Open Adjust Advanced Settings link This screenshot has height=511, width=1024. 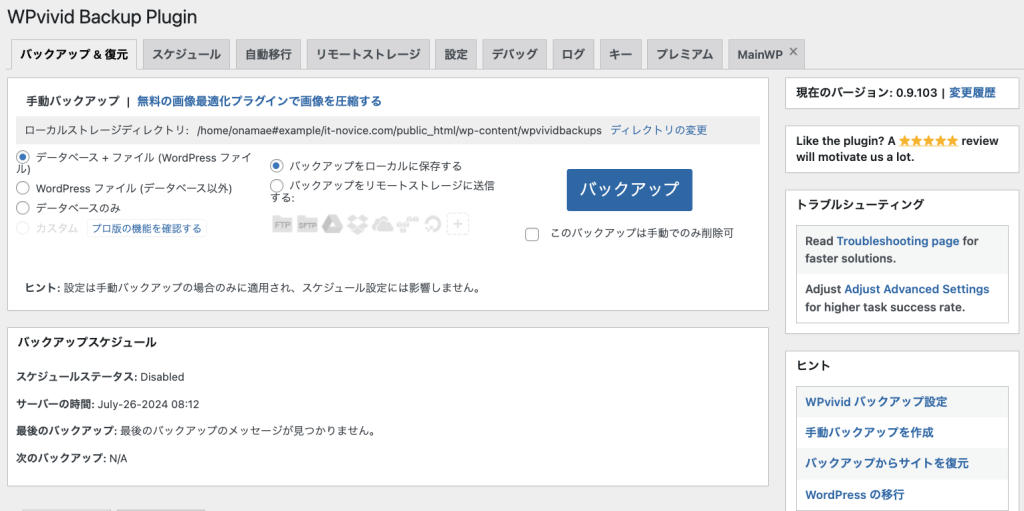(917, 289)
